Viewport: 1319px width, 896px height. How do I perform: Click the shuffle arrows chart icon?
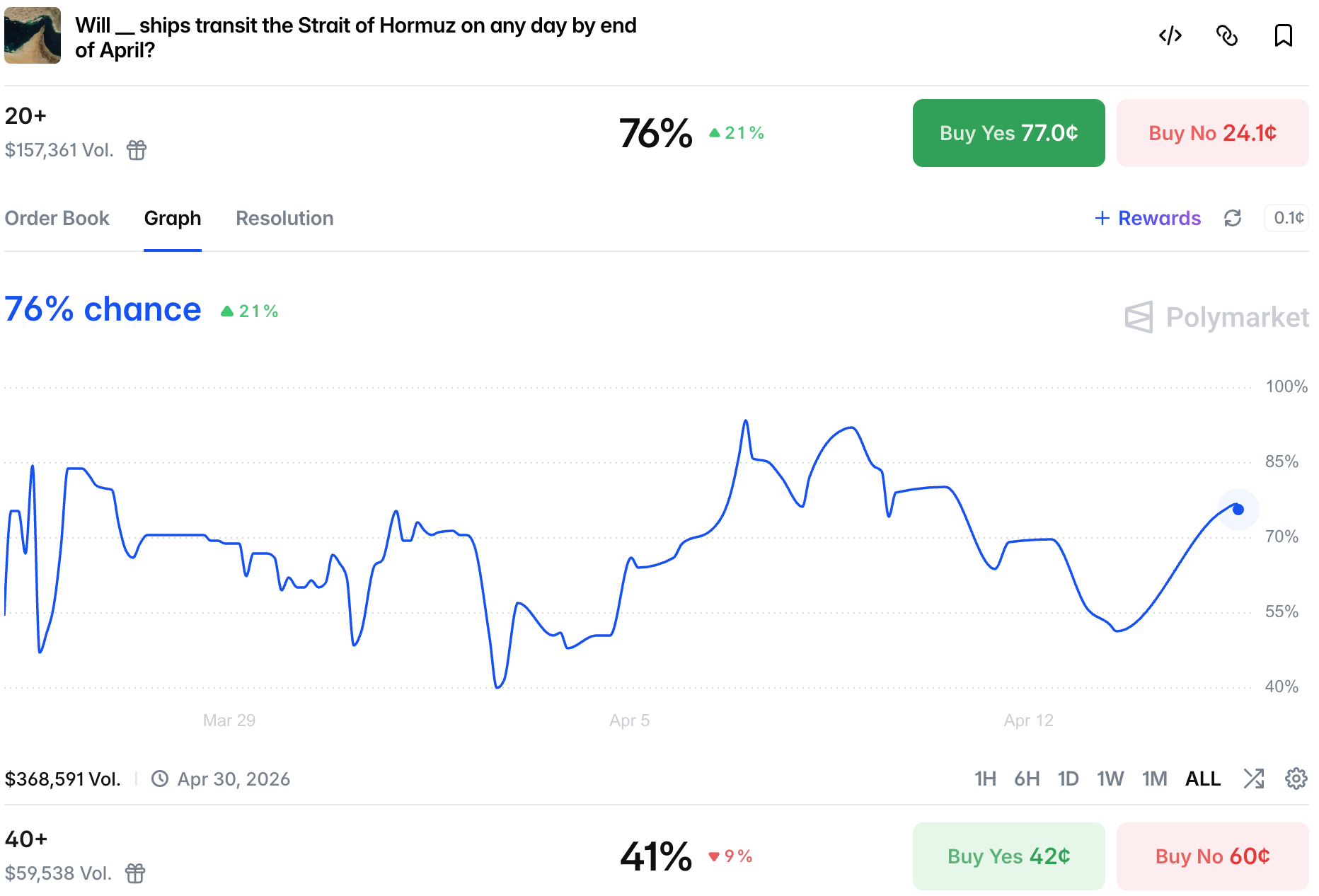[1253, 779]
